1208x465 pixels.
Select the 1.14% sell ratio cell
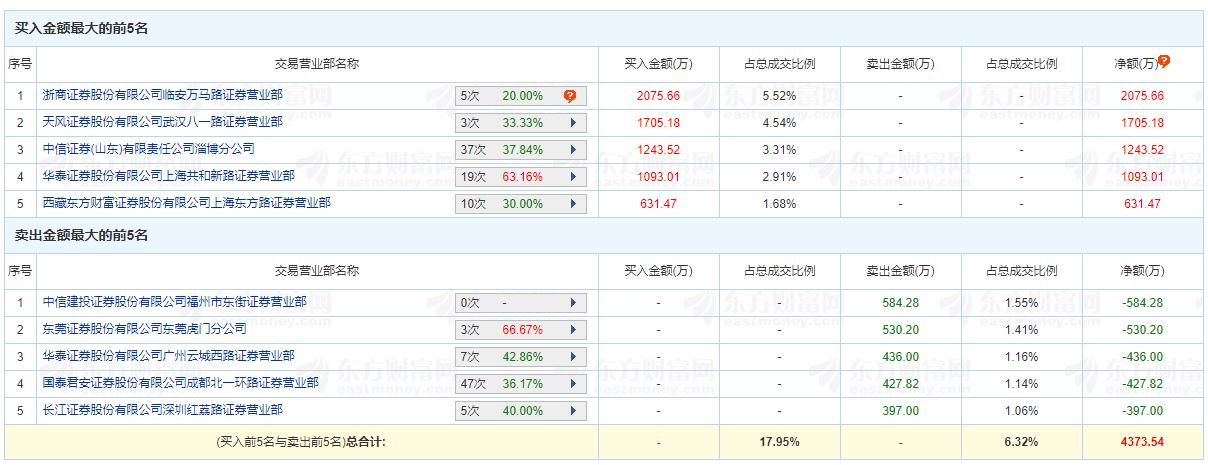1021,384
